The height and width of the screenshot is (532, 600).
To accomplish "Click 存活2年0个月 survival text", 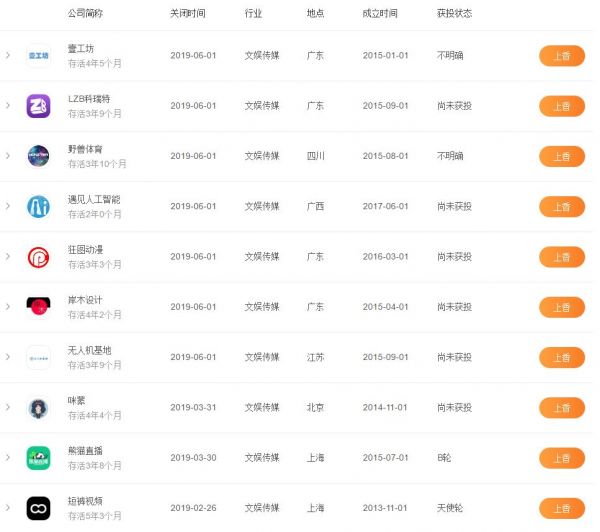I will tap(95, 214).
